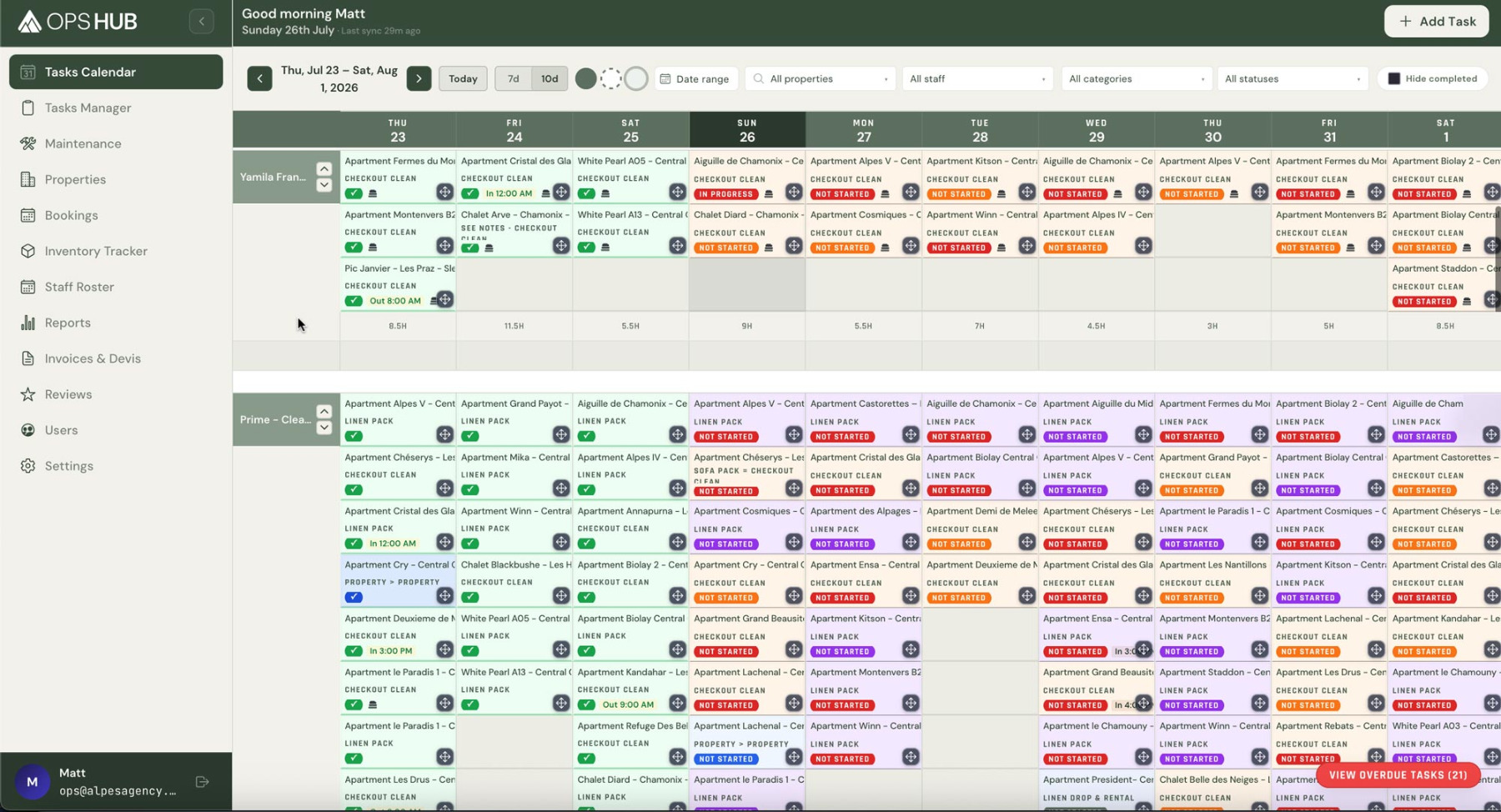Open the Date range picker
This screenshot has width=1501, height=812.
pos(695,78)
